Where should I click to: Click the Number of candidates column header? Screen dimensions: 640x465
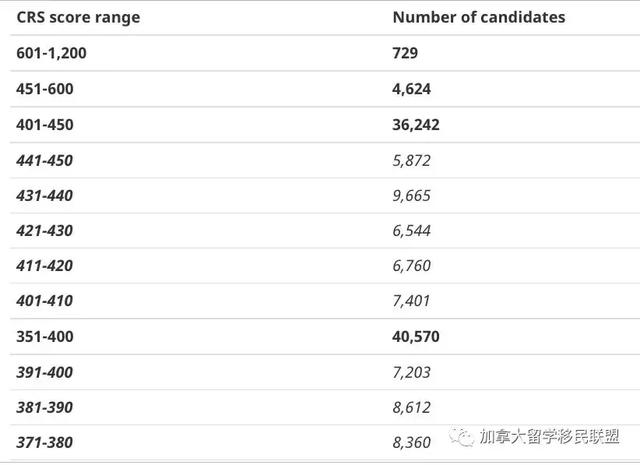coord(479,17)
